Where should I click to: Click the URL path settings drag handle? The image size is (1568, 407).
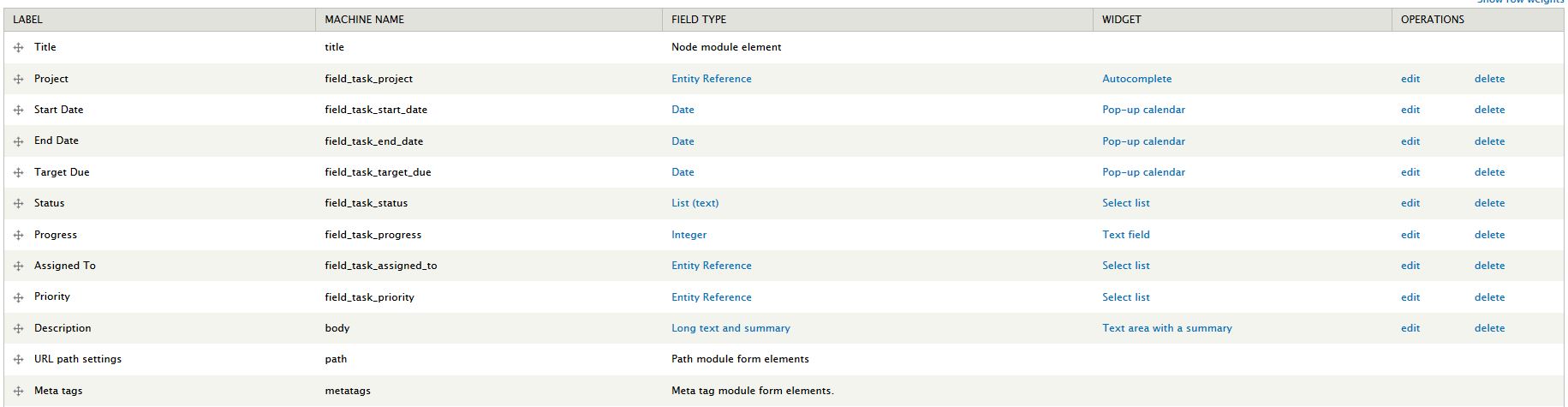point(19,360)
